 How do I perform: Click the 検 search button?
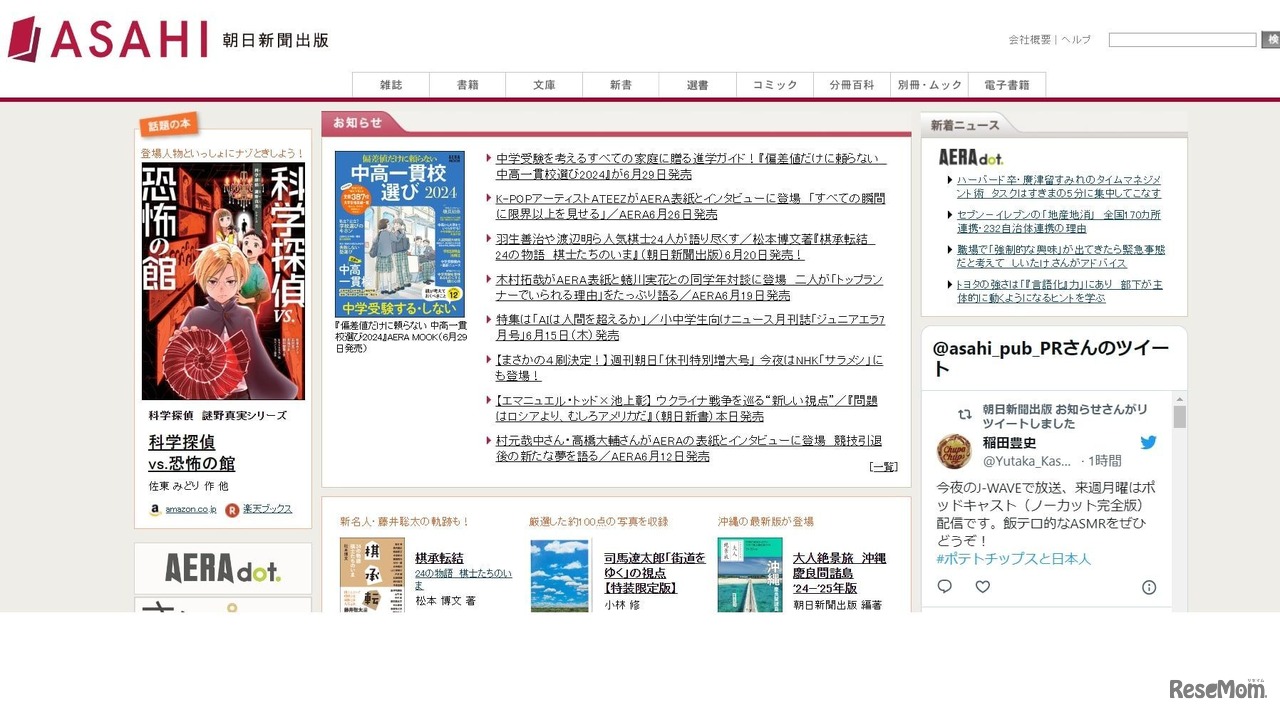pos(1271,39)
